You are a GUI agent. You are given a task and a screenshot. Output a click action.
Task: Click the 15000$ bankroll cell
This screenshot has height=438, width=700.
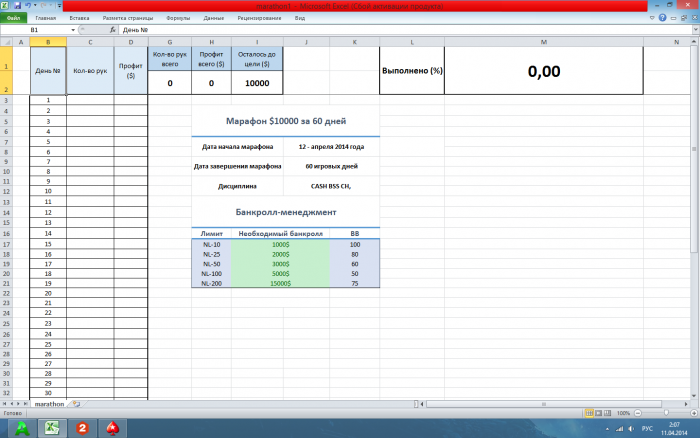tap(280, 283)
